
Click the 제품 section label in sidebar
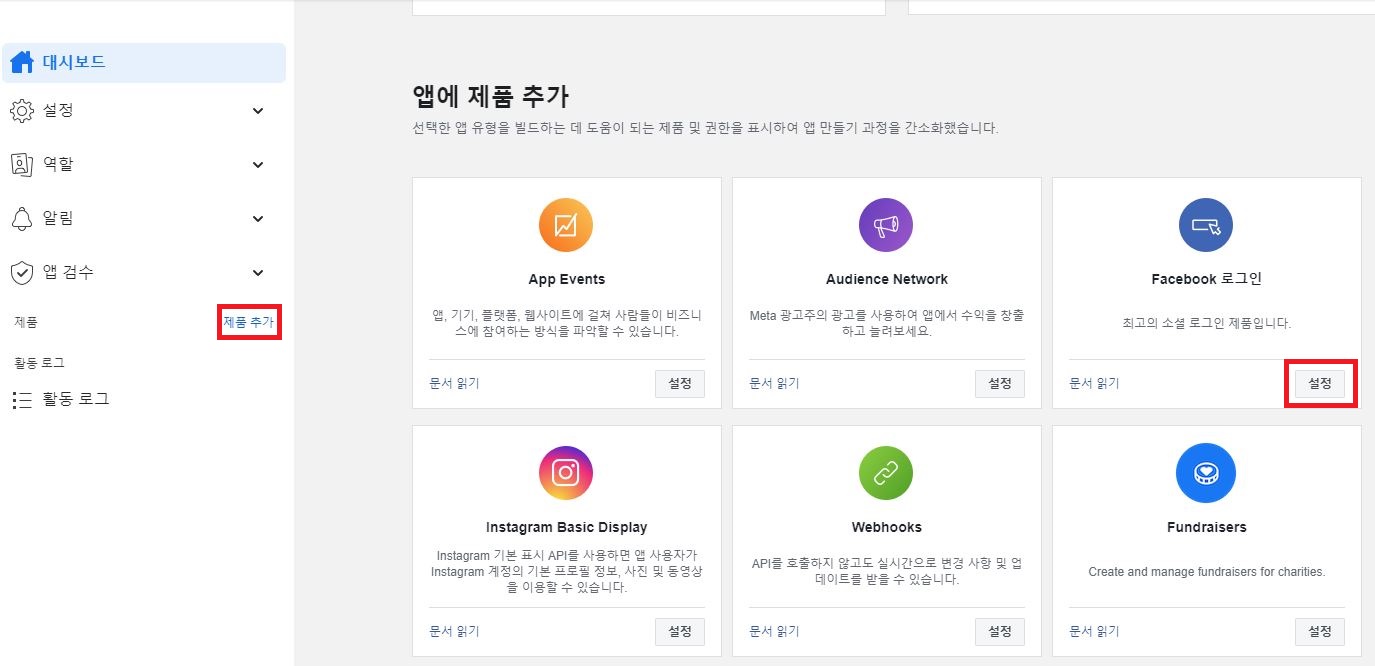point(27,323)
